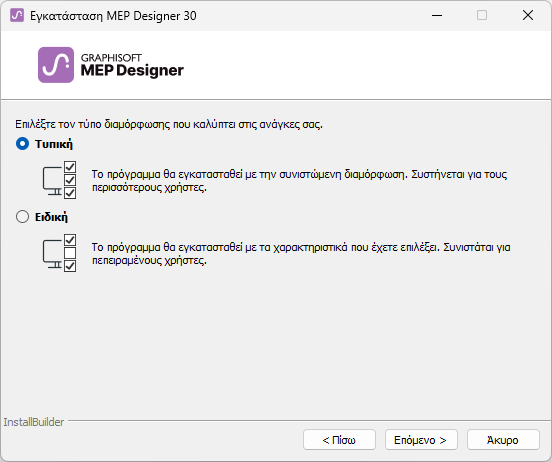Select the Τυπική radio button
The width and height of the screenshot is (552, 462).
tap(23, 144)
